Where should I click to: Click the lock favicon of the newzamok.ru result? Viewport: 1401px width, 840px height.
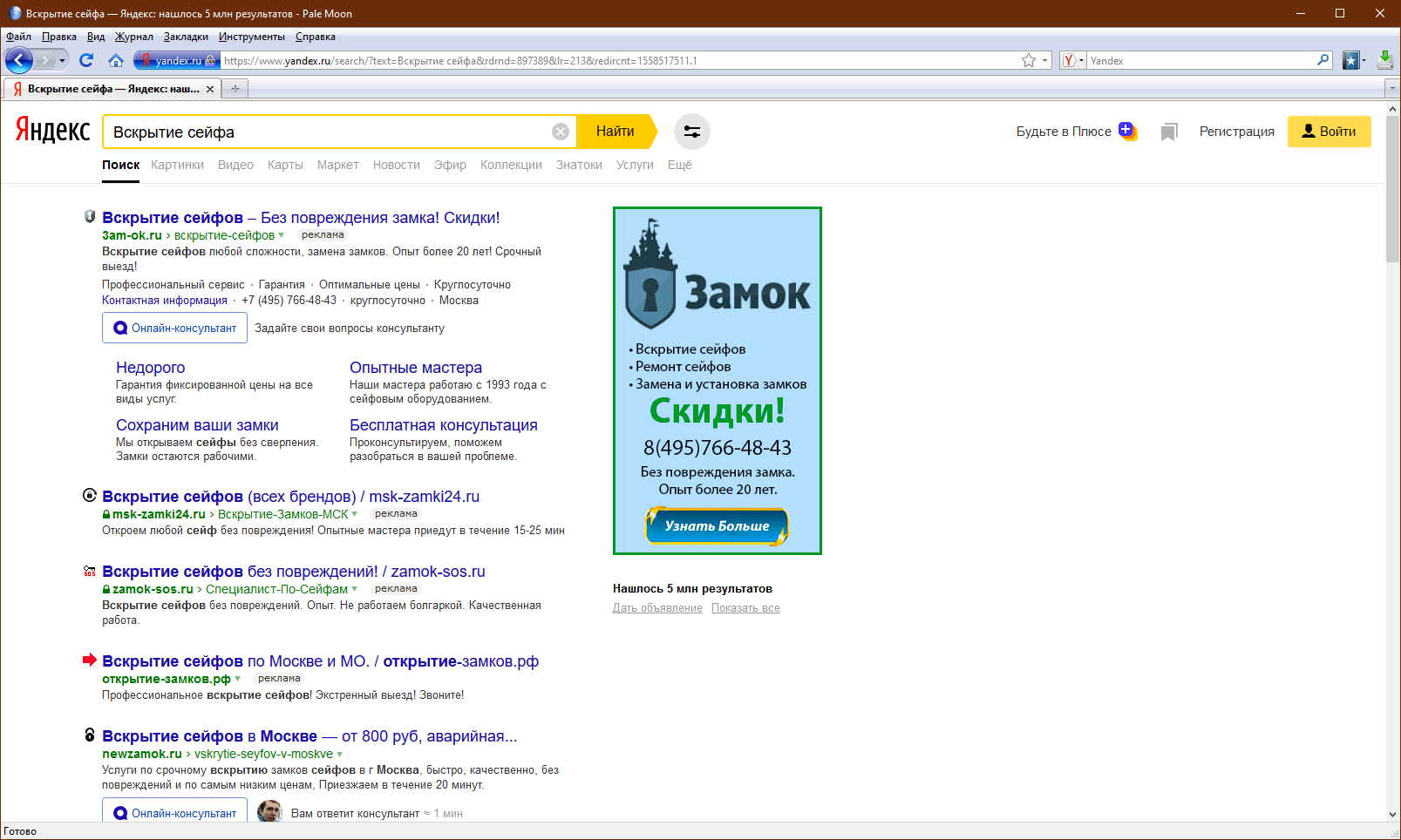pyautogui.click(x=89, y=735)
